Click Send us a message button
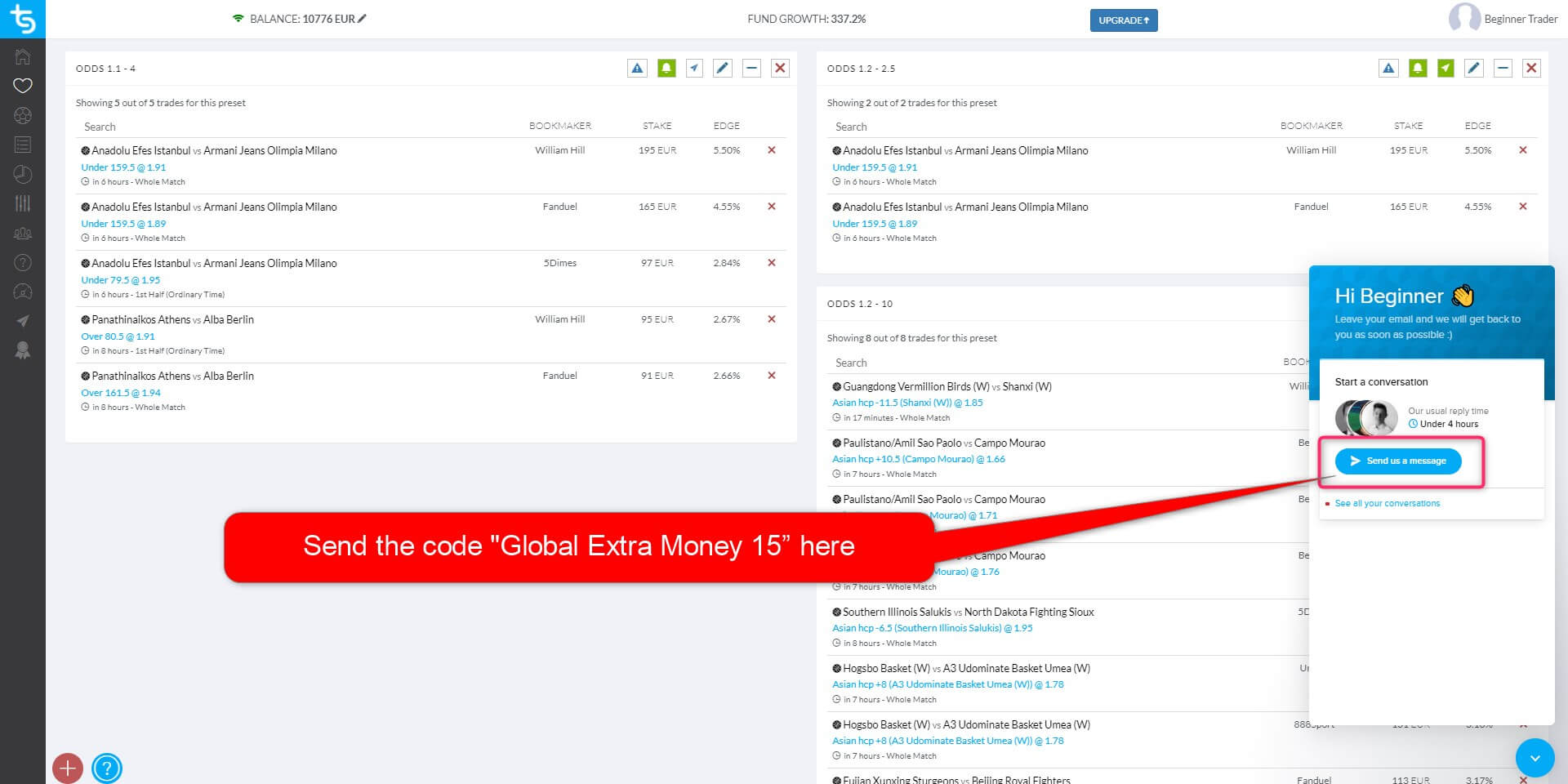This screenshot has height=784, width=1568. click(x=1398, y=461)
